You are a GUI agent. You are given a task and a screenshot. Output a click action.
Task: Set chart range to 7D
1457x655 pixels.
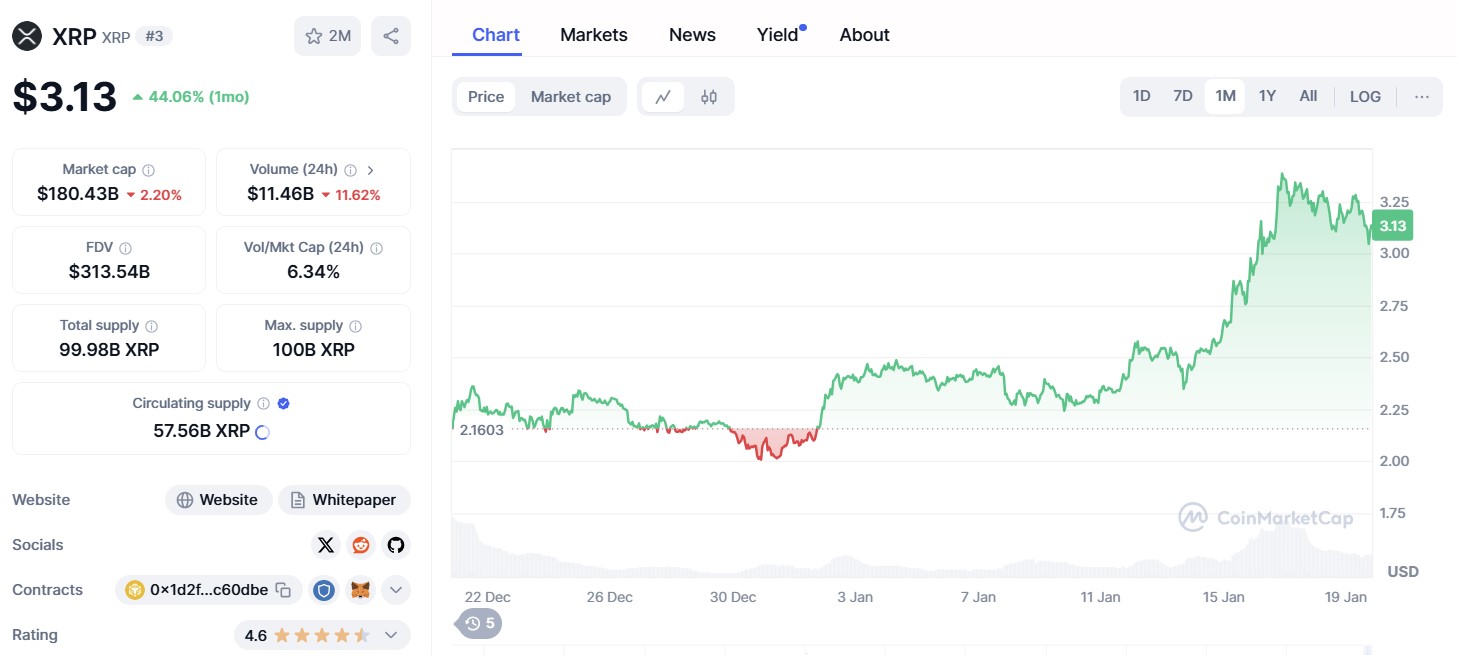(x=1183, y=97)
